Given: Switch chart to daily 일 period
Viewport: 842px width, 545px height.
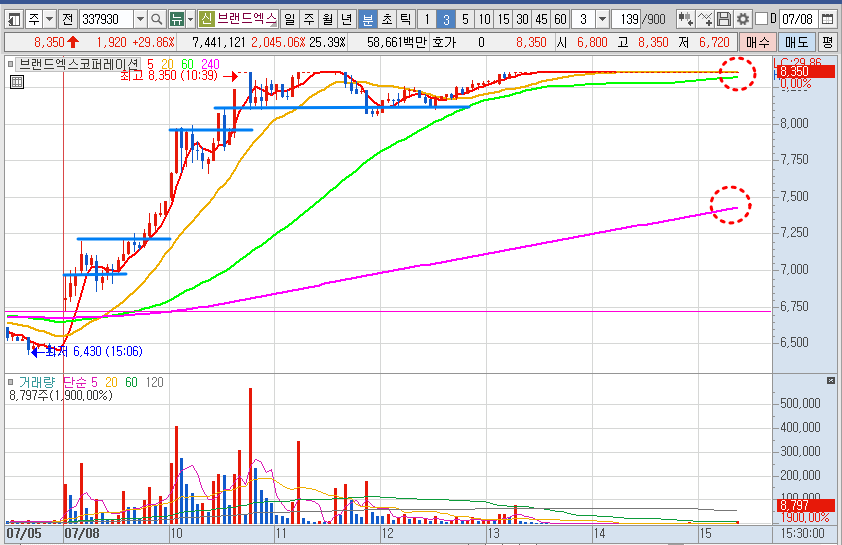Looking at the screenshot, I should pos(289,20).
